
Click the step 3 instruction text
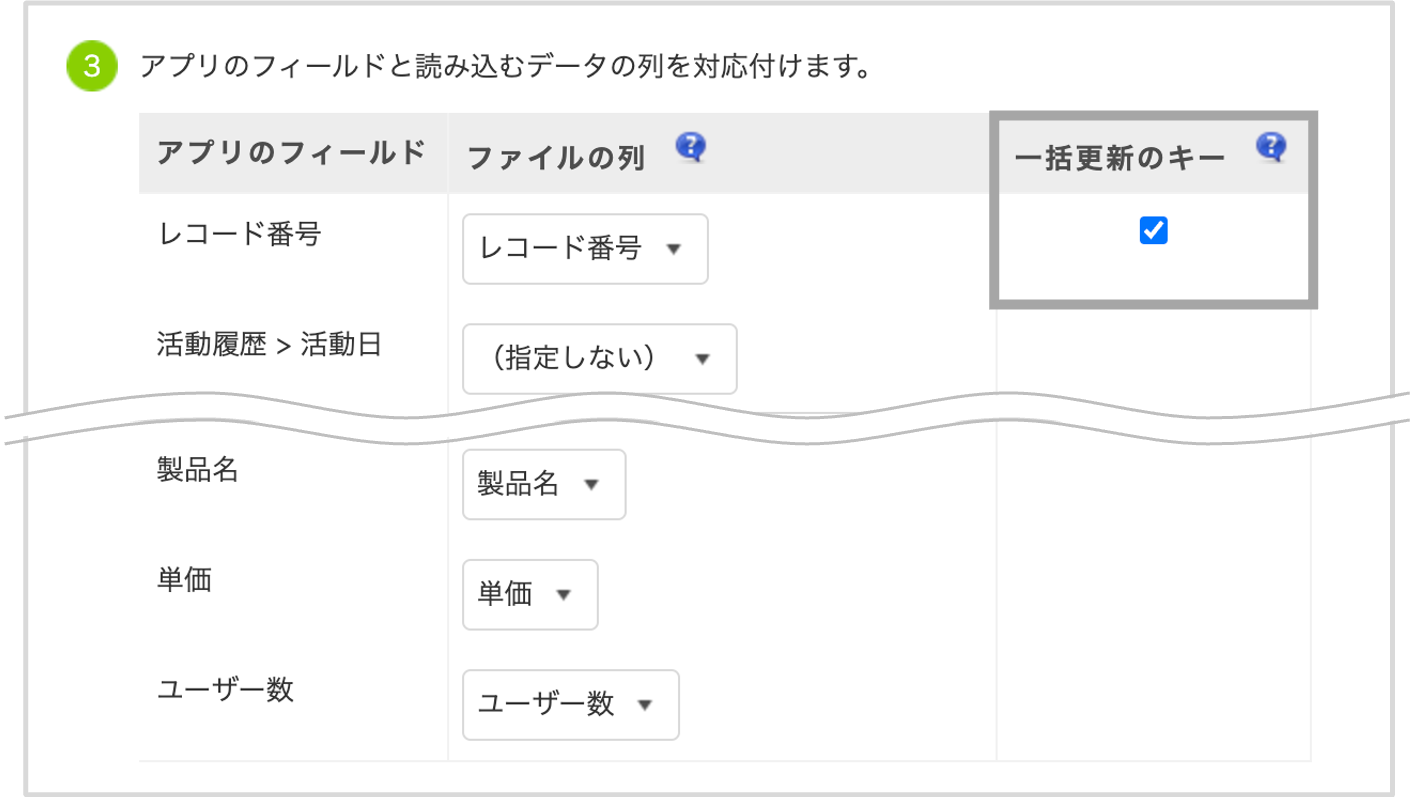pyautogui.click(x=502, y=67)
